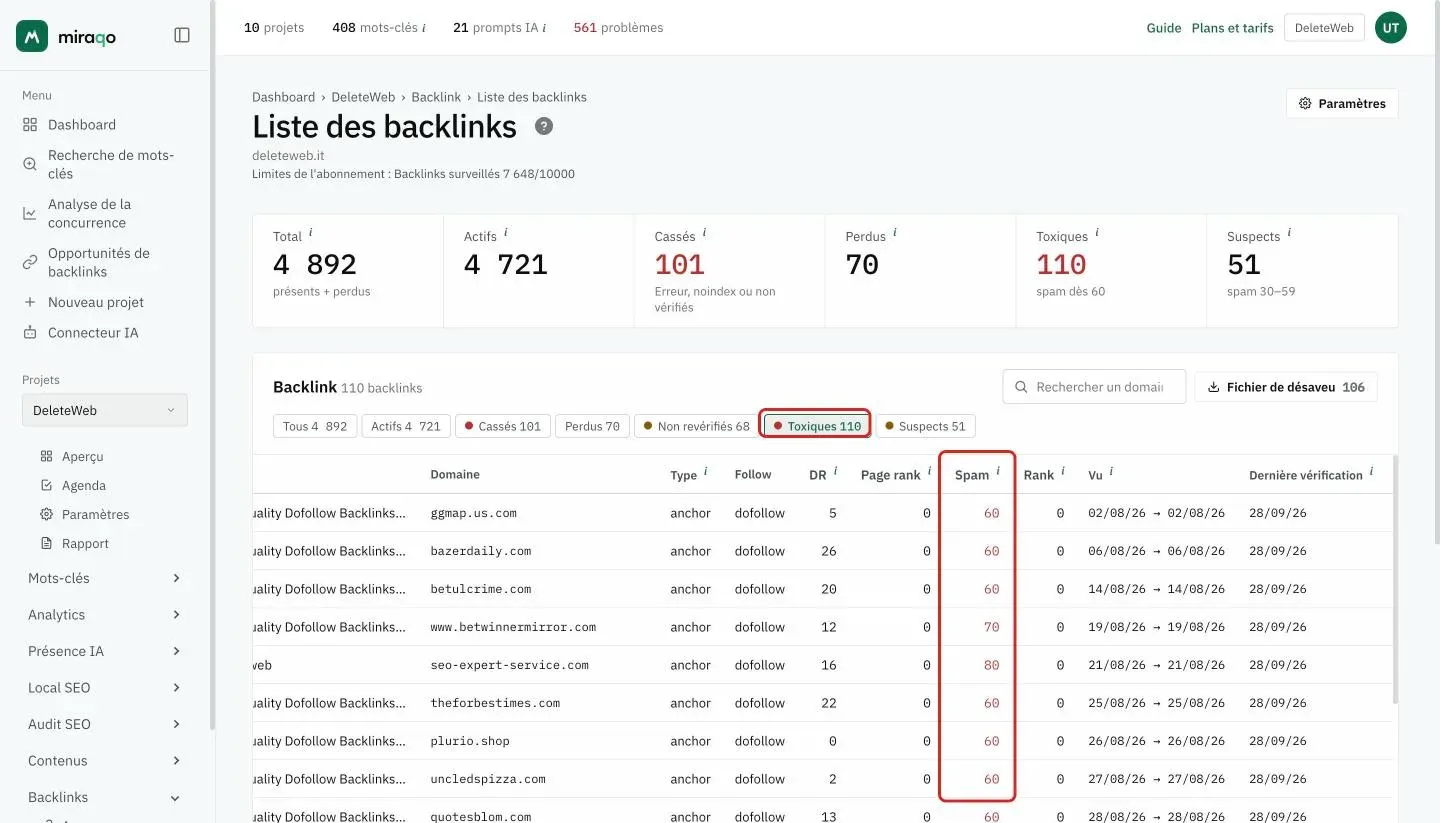1440x823 pixels.
Task: Click the Rapport document icon
Action: point(46,543)
